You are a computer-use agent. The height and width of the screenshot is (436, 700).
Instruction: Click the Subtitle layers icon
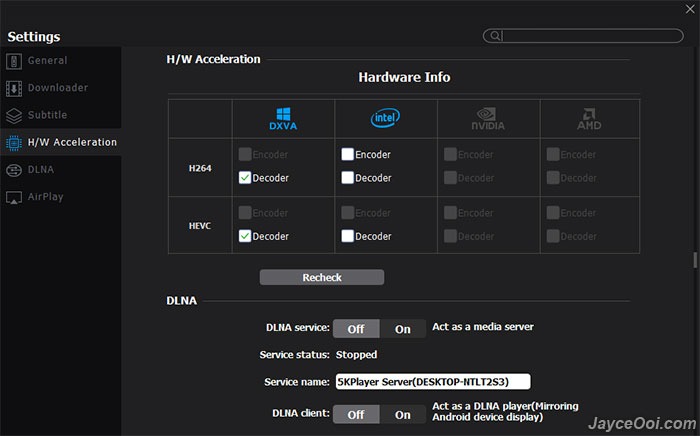14,116
